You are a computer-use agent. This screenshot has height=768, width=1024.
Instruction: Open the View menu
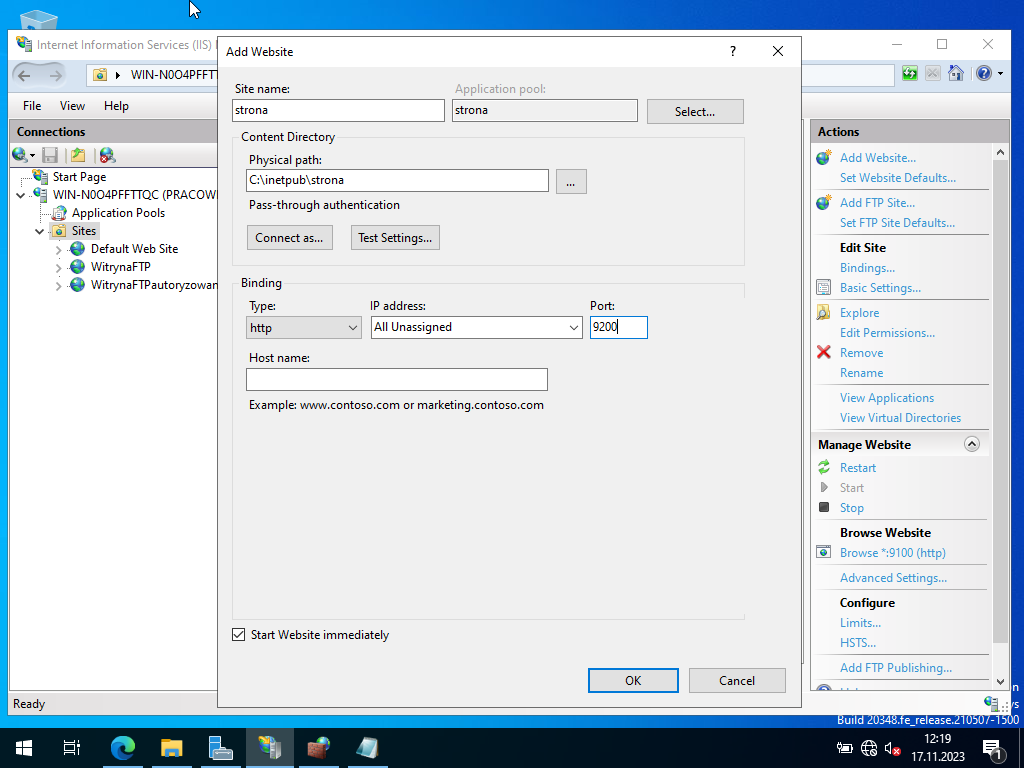[72, 106]
